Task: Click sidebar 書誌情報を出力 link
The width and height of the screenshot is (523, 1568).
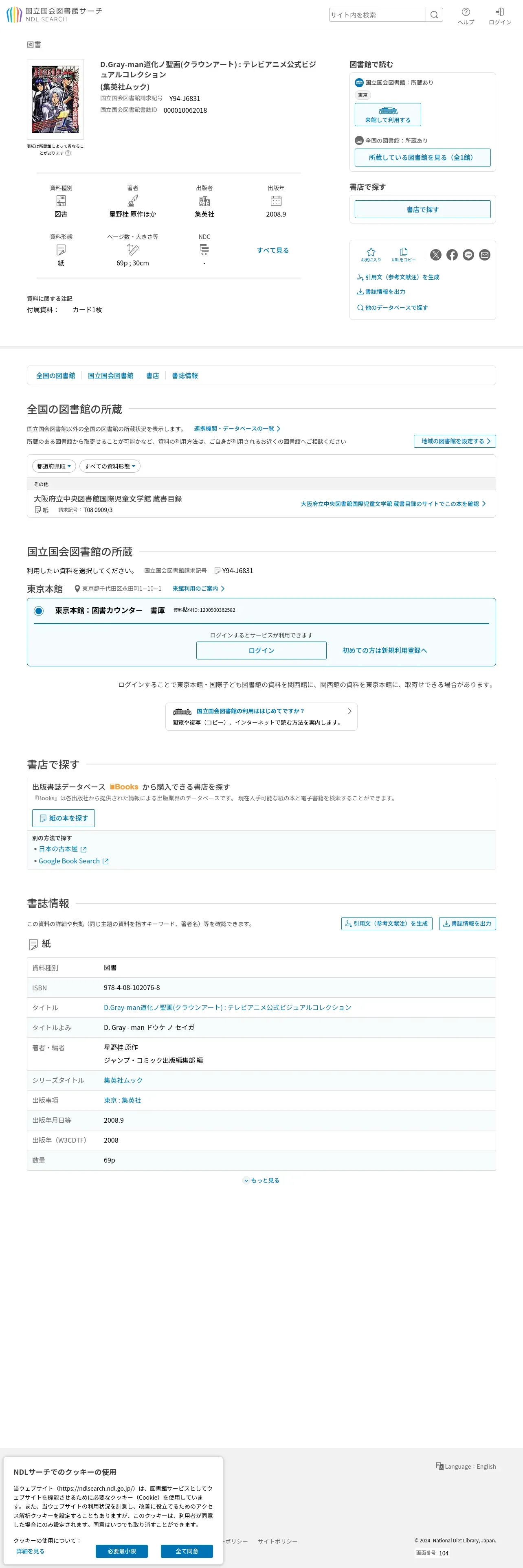Action: coord(381,291)
